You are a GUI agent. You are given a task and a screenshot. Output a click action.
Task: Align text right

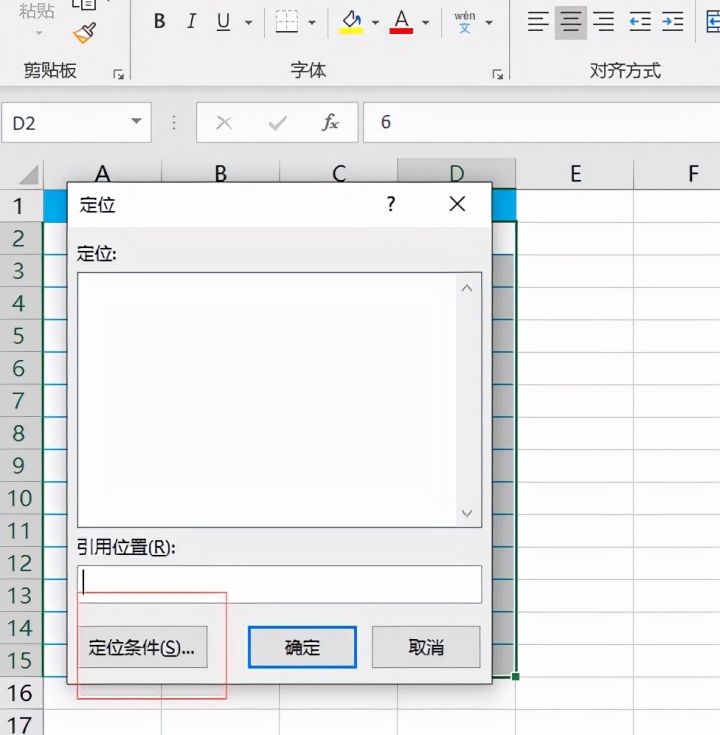pyautogui.click(x=603, y=22)
